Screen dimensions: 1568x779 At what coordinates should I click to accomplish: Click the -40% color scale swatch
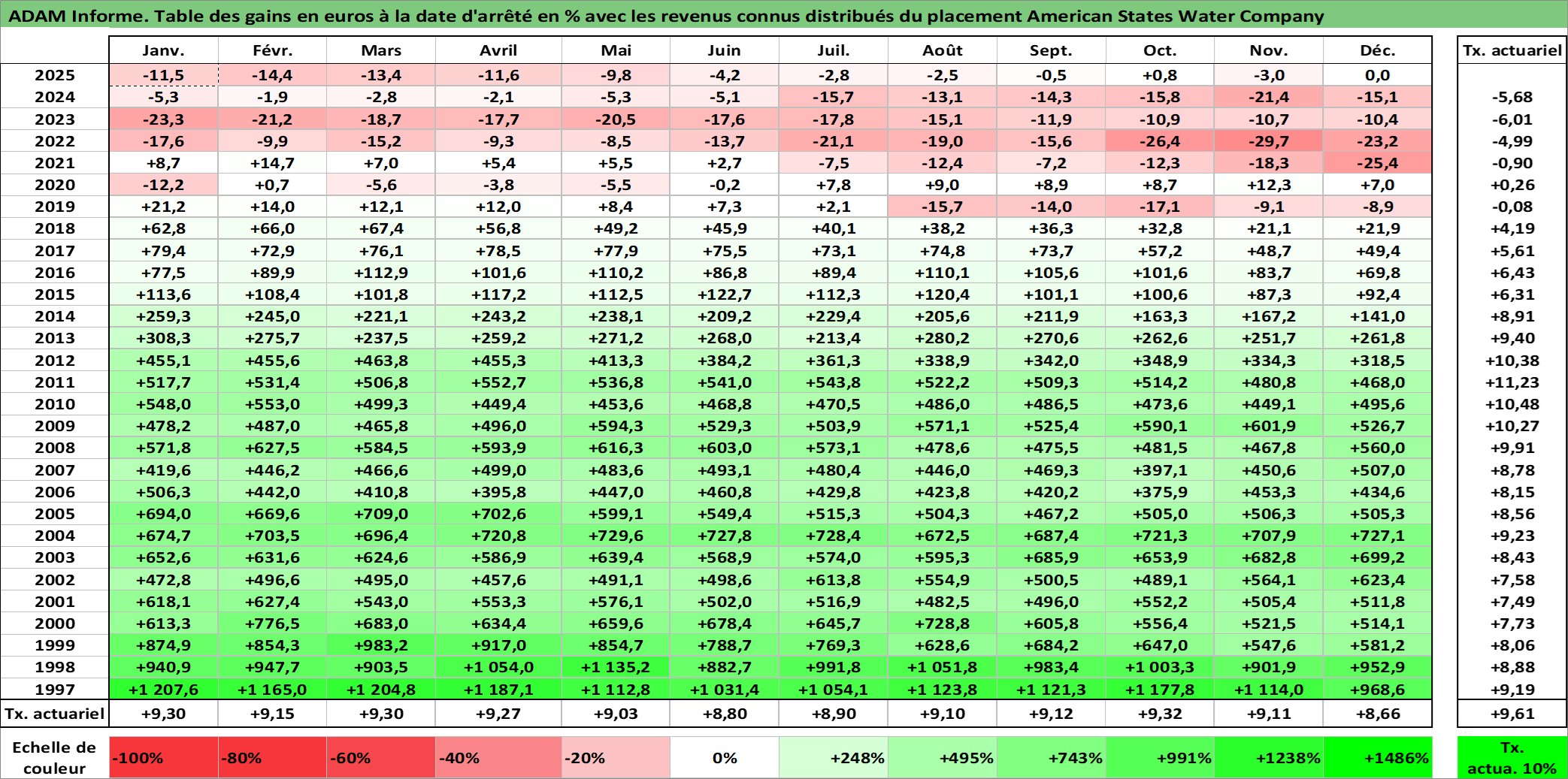[x=498, y=757]
